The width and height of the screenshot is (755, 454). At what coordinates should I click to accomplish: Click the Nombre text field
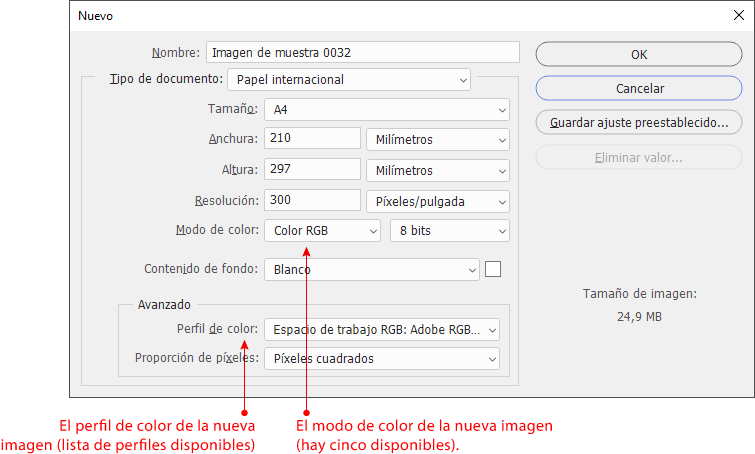pyautogui.click(x=362, y=52)
